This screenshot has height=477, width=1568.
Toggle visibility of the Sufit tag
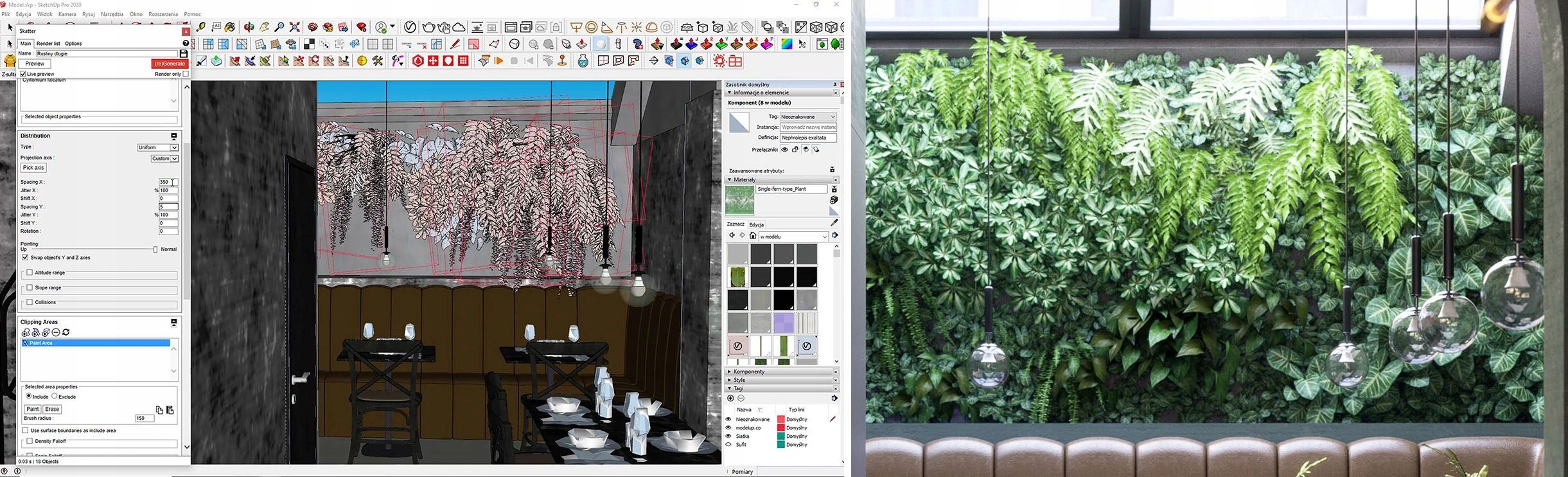point(728,444)
